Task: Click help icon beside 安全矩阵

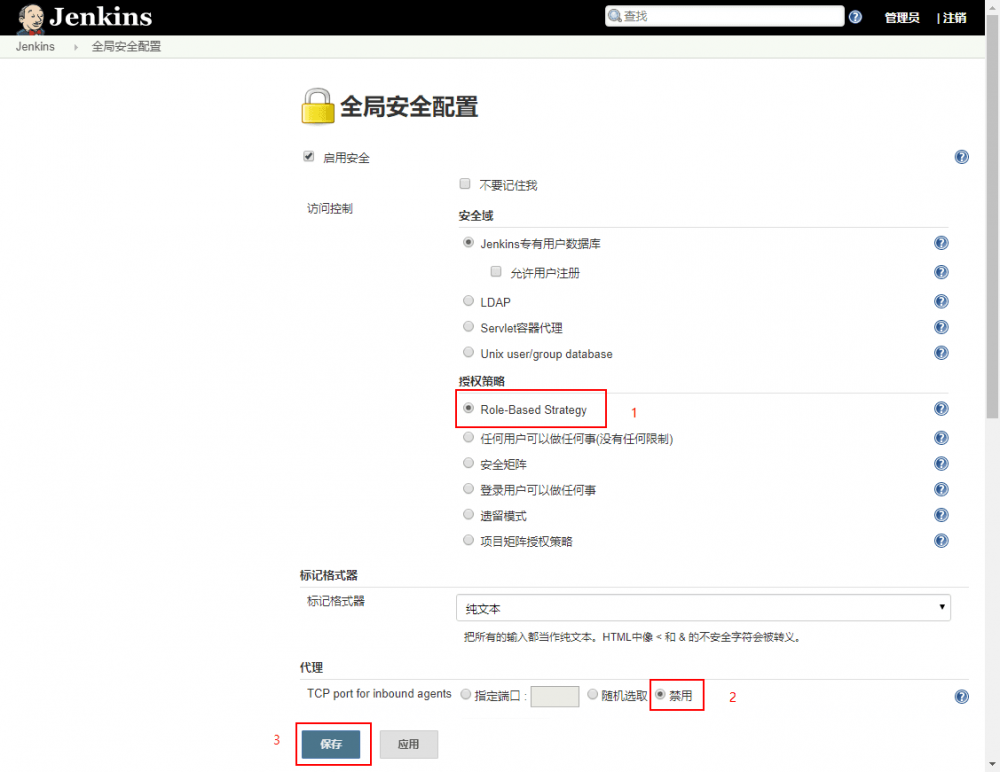Action: [x=941, y=463]
